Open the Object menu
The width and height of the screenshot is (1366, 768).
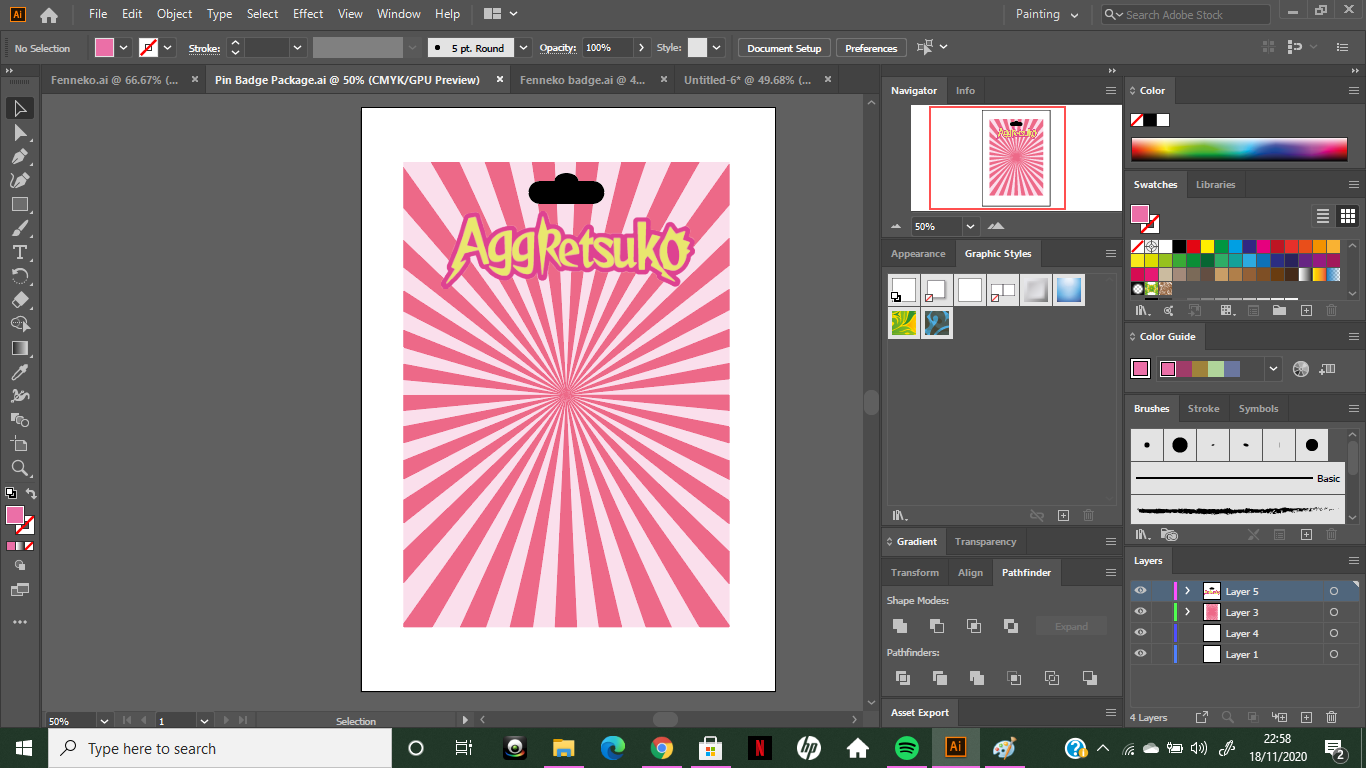(174, 14)
